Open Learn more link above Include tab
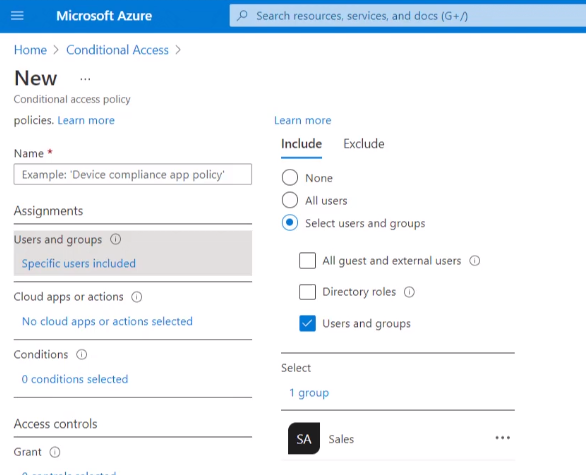This screenshot has width=586, height=475. (303, 120)
